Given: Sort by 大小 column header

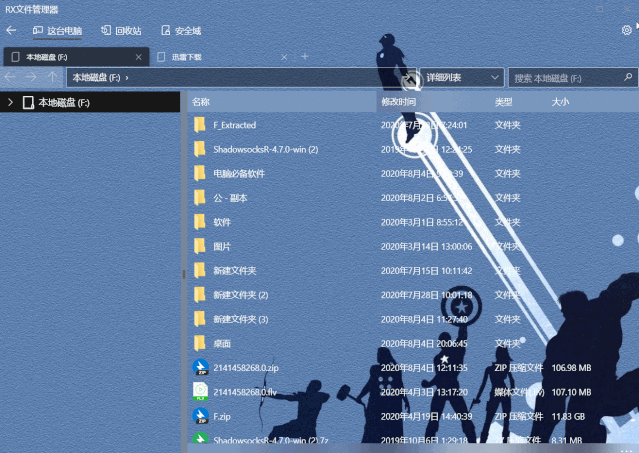Looking at the screenshot, I should coord(560,102).
